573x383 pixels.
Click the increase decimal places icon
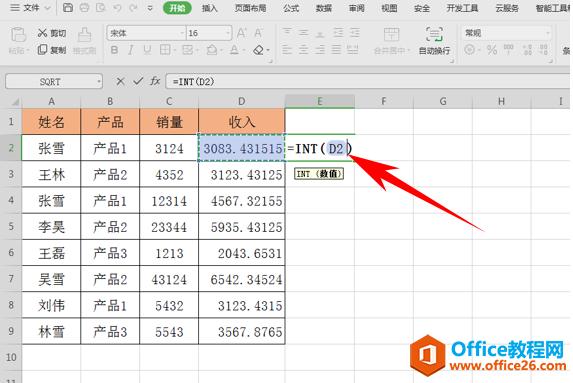527,50
